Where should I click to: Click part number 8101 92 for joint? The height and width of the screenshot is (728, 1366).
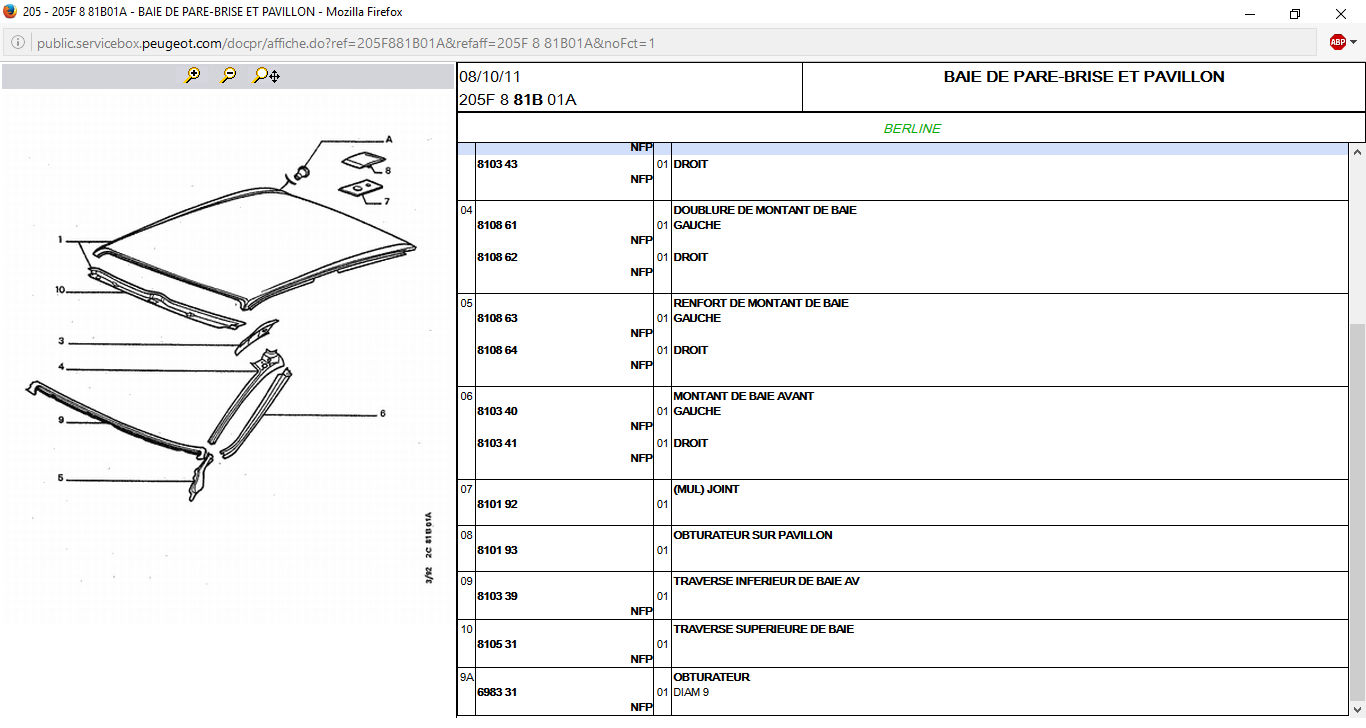coord(497,505)
